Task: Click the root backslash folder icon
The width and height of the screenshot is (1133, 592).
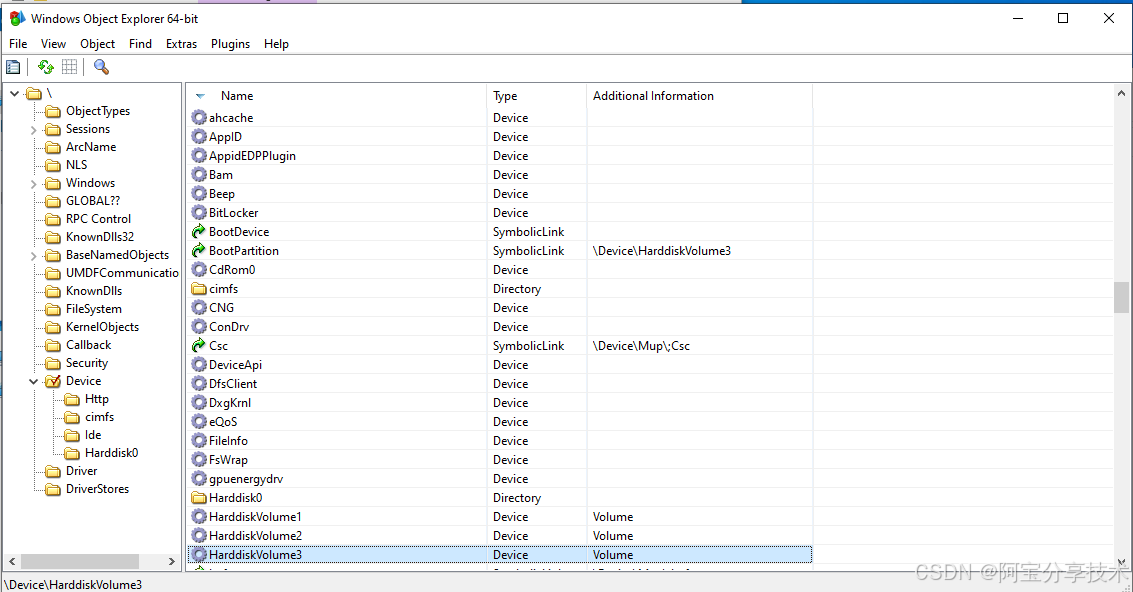Action: [x=34, y=93]
